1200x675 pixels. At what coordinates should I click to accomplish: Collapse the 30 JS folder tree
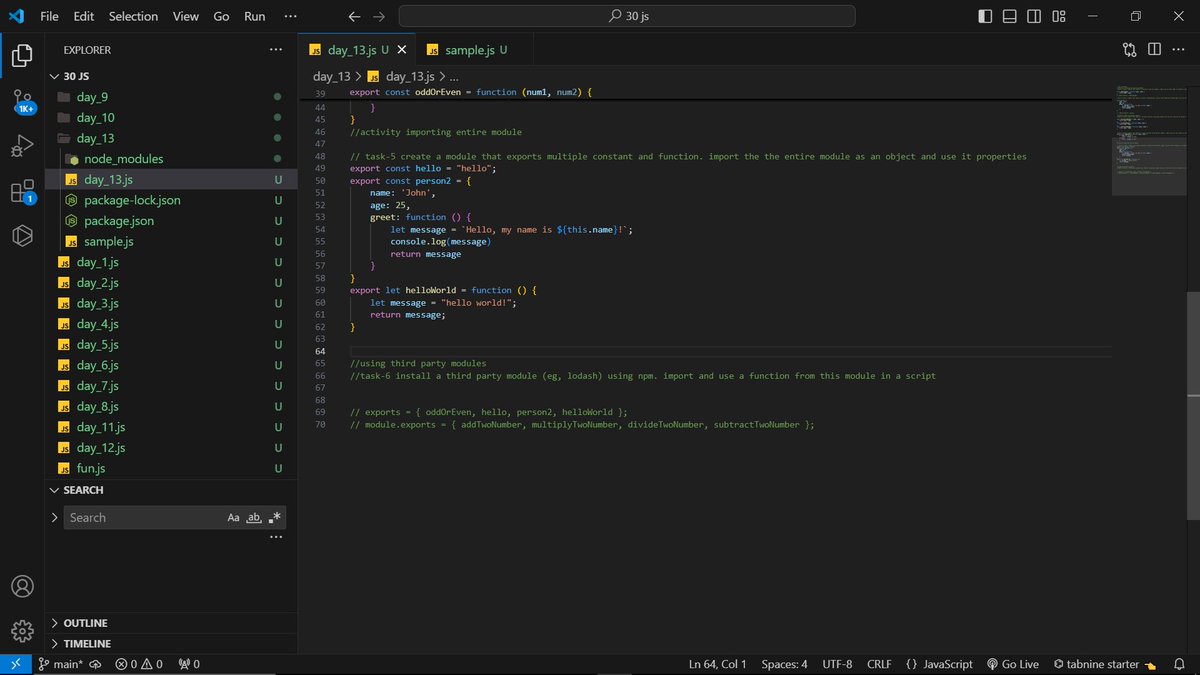(x=55, y=75)
